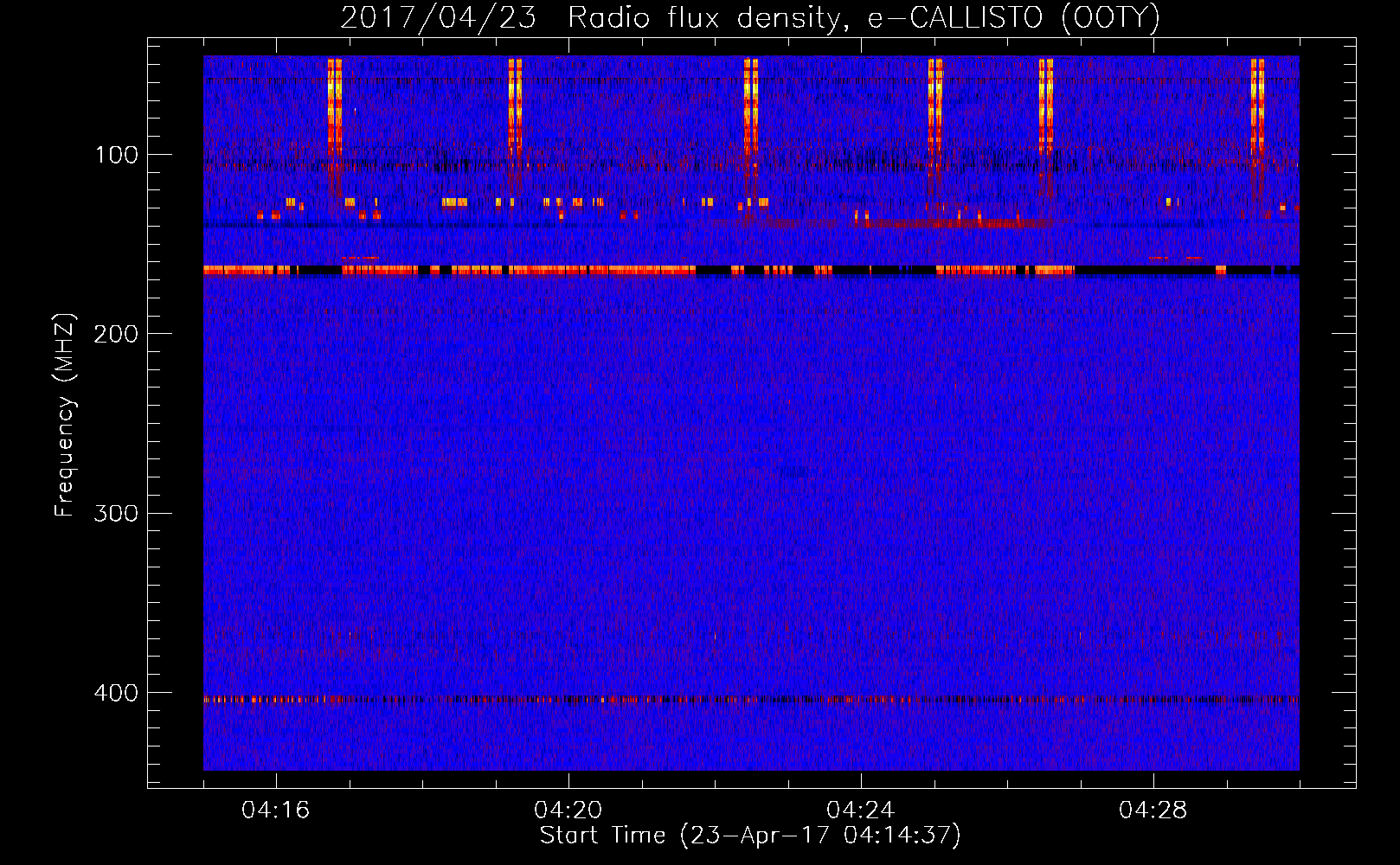Image resolution: width=1400 pixels, height=865 pixels.
Task: Click the plot title '2017/04/23 Radio flux density'
Action: 750,17
